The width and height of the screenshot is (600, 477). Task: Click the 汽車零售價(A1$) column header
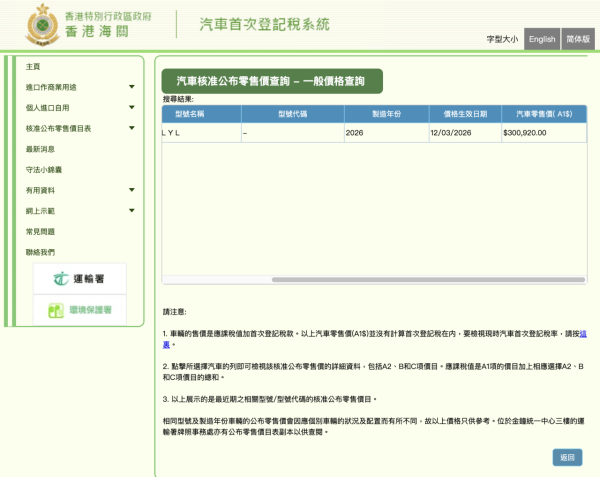point(544,114)
